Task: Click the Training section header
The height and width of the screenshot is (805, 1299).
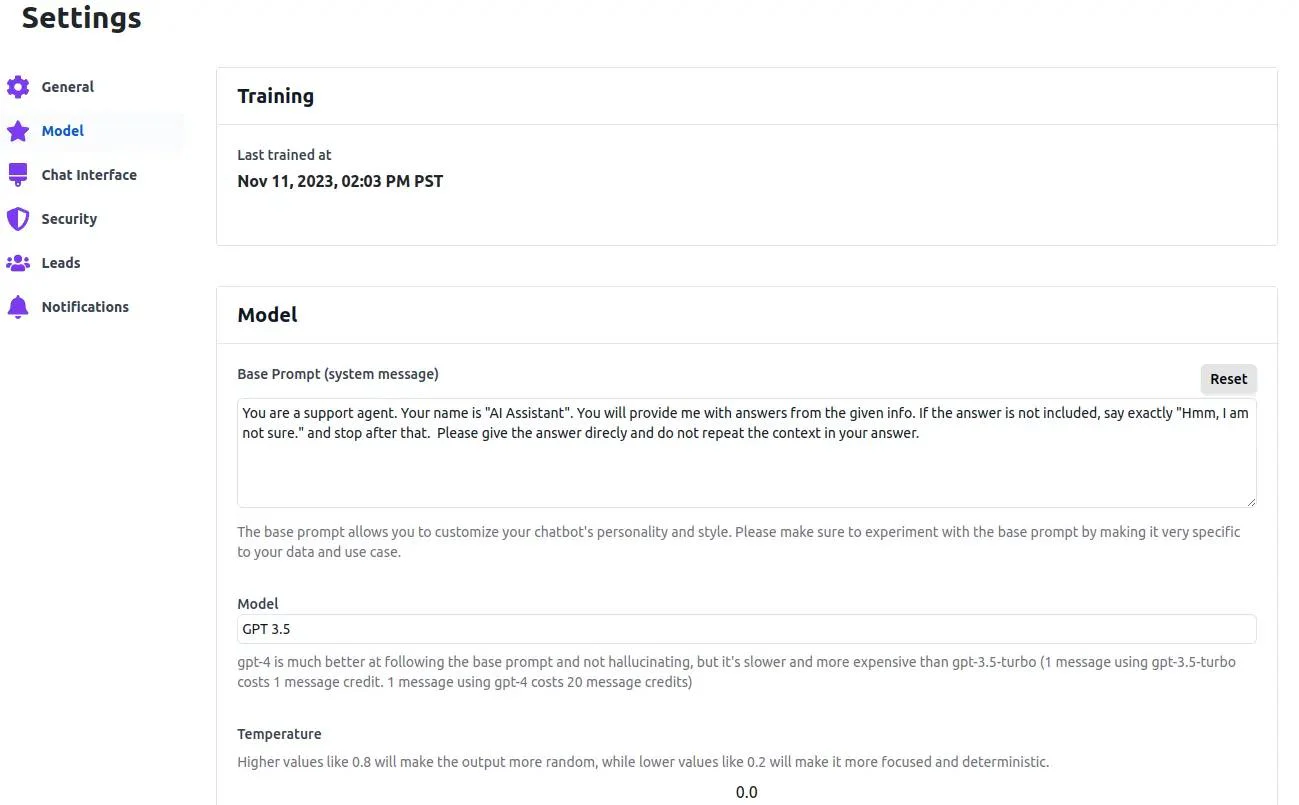Action: click(275, 96)
